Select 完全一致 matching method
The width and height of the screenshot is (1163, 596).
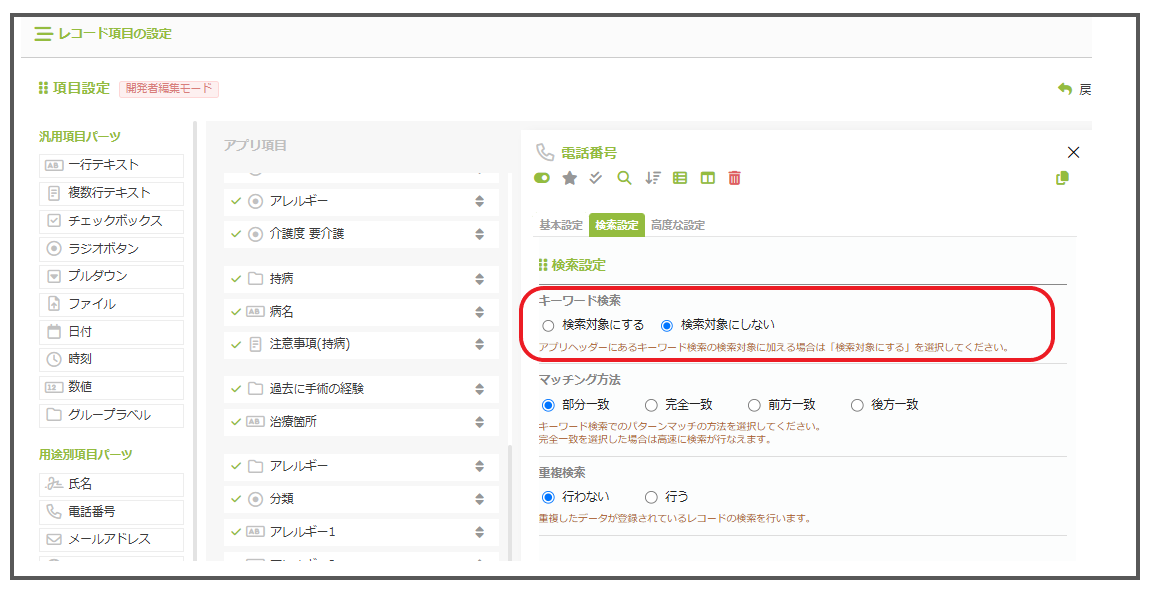coord(651,405)
